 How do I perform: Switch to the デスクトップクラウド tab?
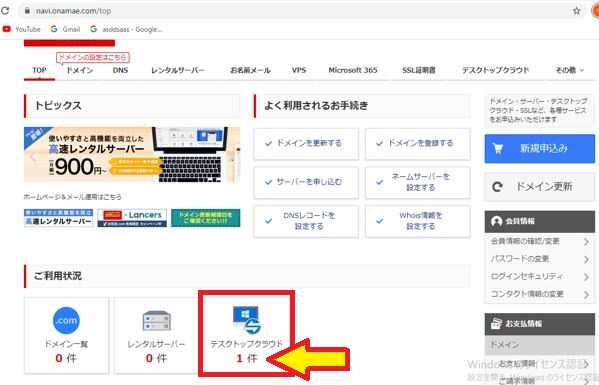click(495, 70)
